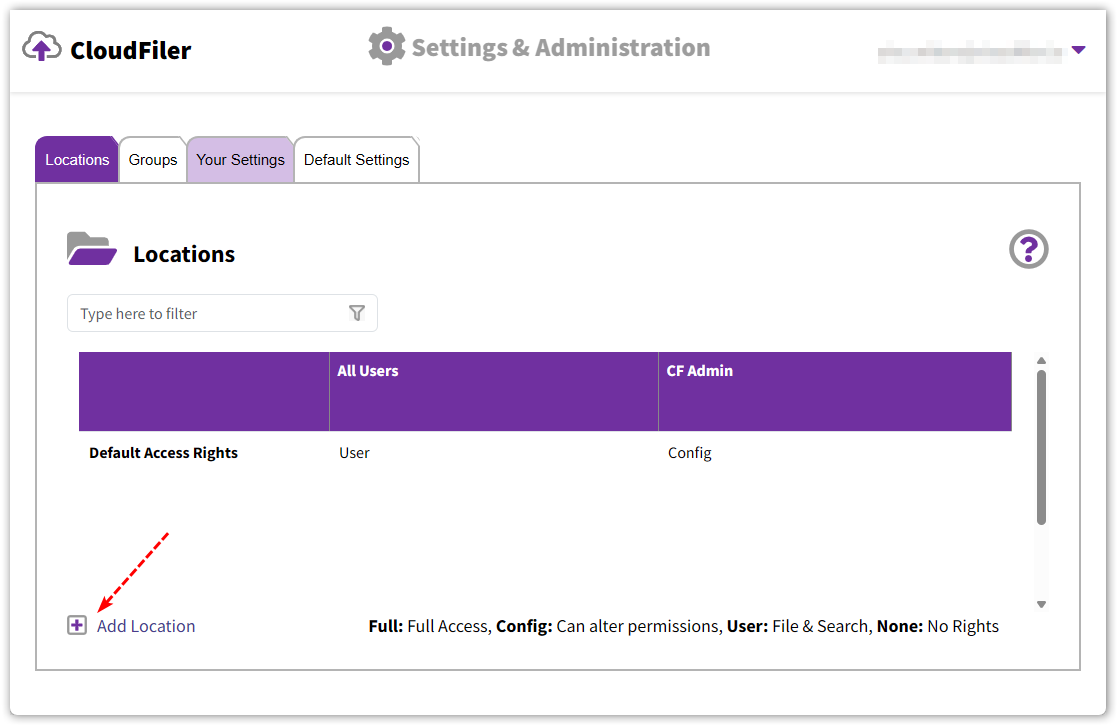Click the Settings & Administration gear icon

coord(386,47)
